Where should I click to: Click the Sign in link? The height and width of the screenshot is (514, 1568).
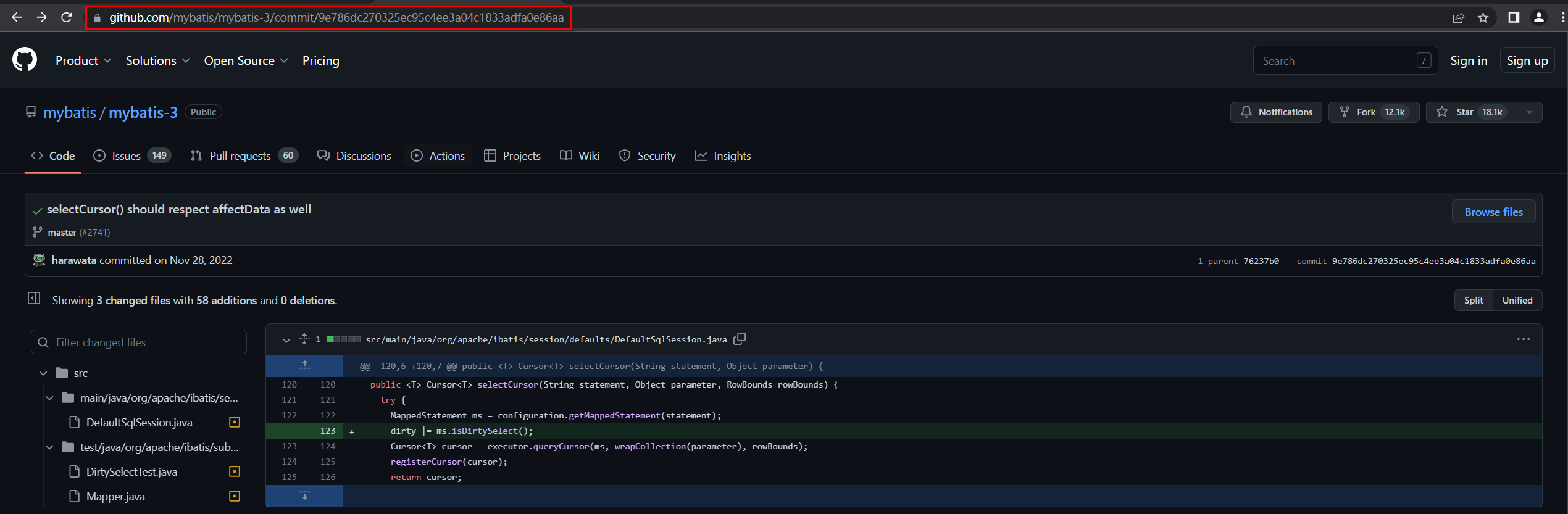[x=1469, y=60]
